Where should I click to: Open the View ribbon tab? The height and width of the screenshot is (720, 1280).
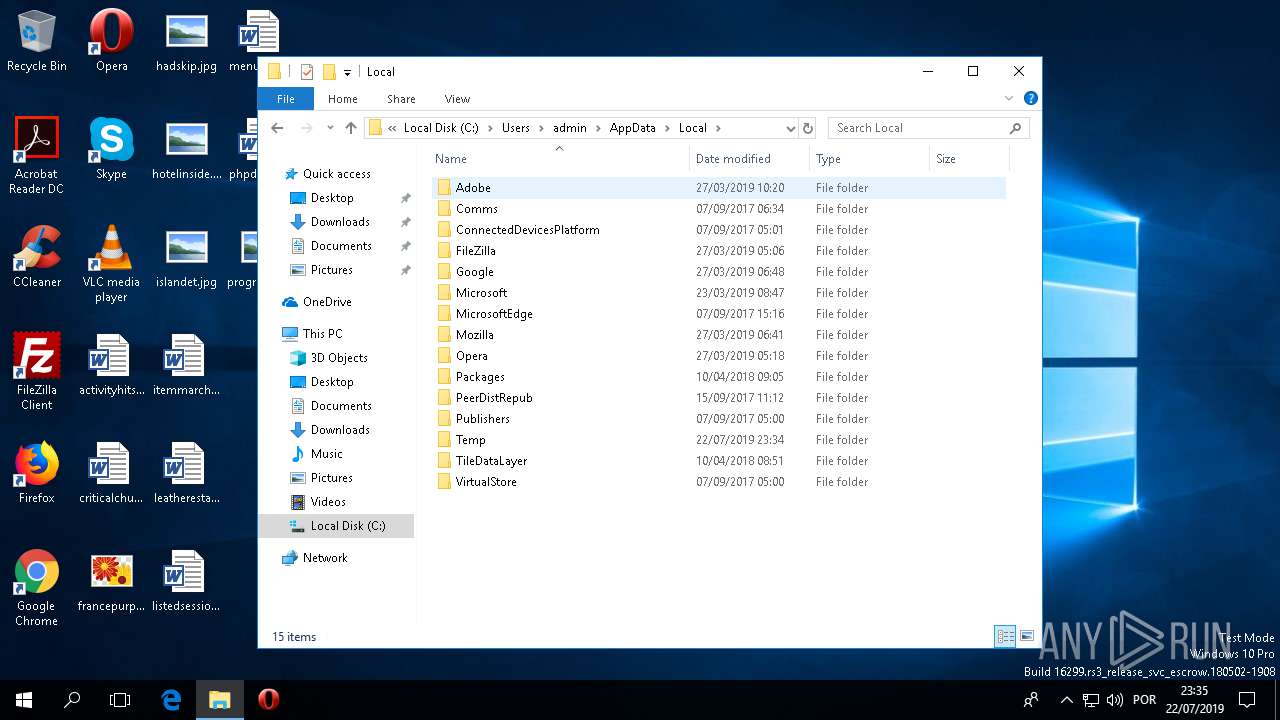pyautogui.click(x=457, y=99)
